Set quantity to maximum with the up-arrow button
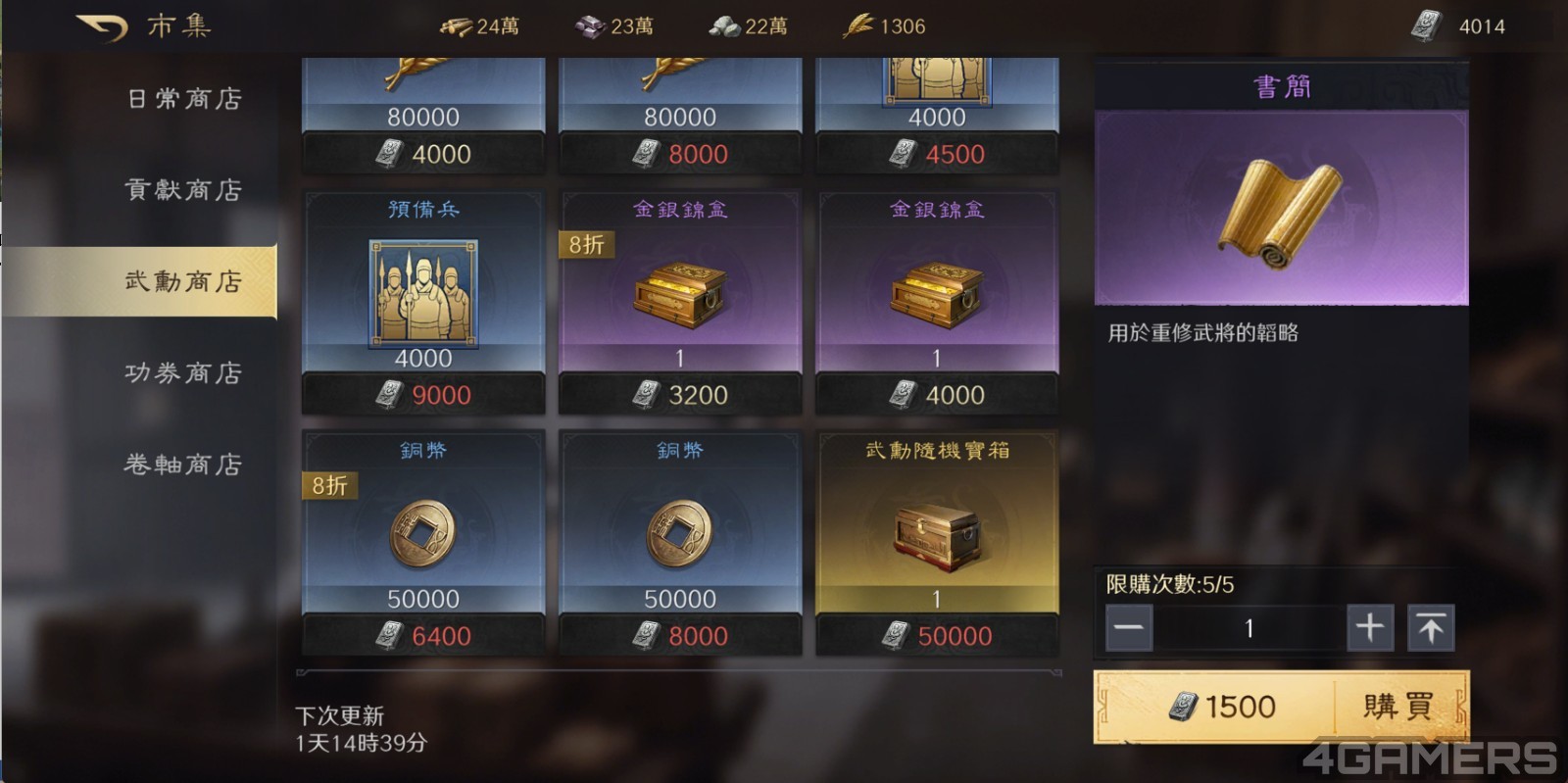The image size is (1568, 783). click(x=1431, y=627)
